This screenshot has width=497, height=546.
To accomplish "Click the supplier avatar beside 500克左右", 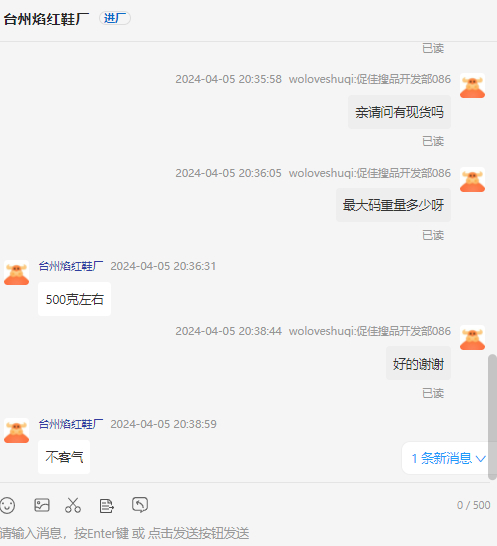I will 16,273.
